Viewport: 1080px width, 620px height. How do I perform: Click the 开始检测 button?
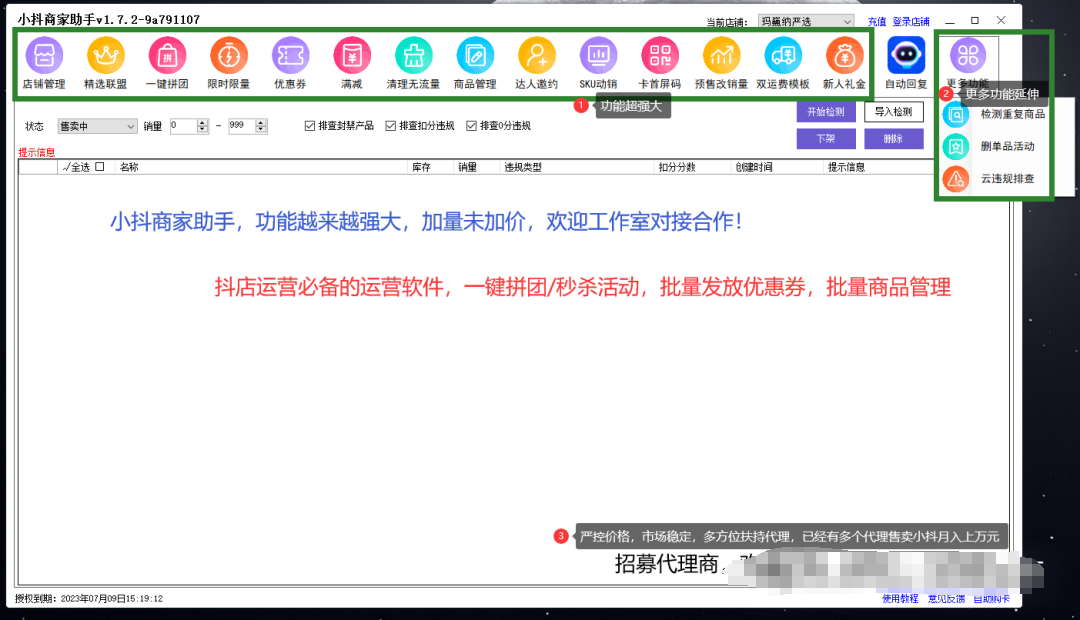point(826,112)
